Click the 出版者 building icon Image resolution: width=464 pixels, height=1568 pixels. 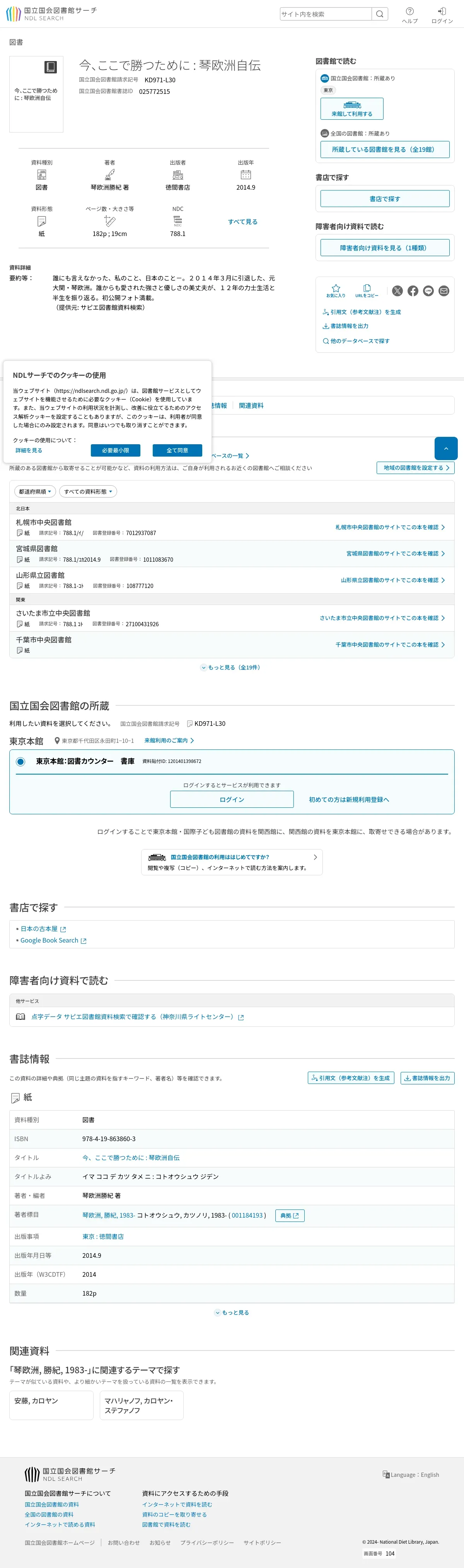[178, 175]
